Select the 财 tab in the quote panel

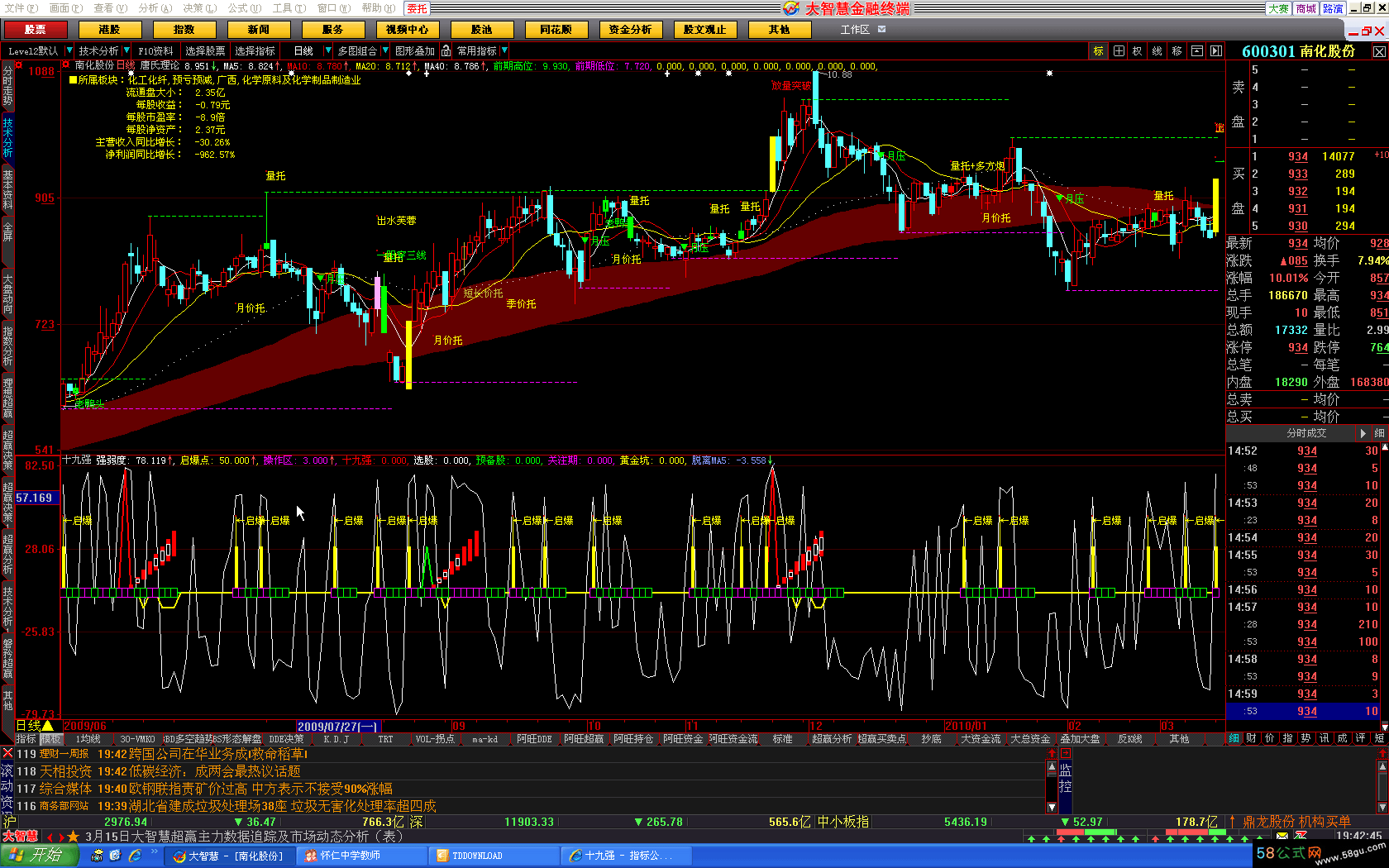click(x=1252, y=738)
